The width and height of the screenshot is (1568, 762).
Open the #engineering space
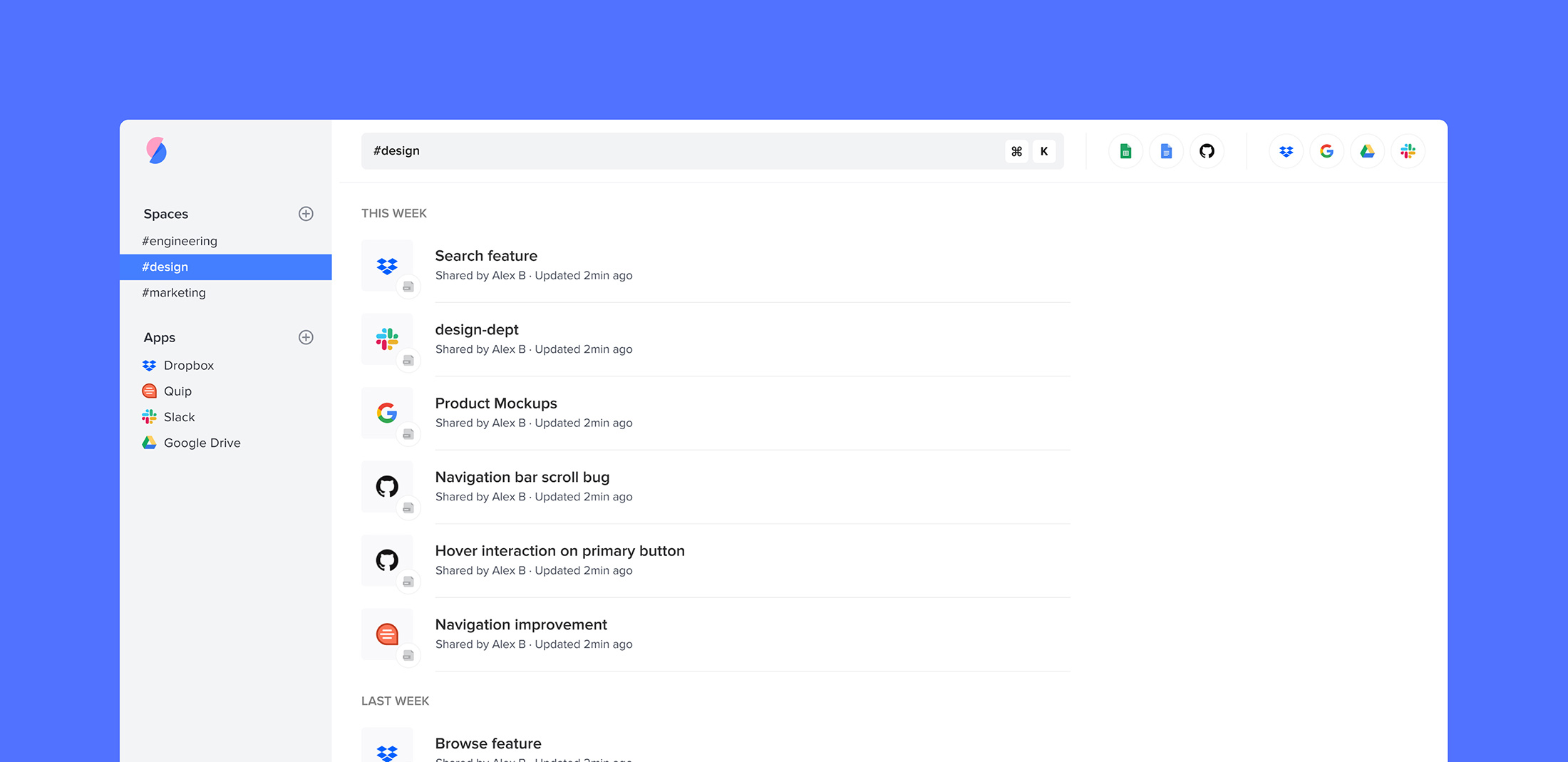pos(225,241)
